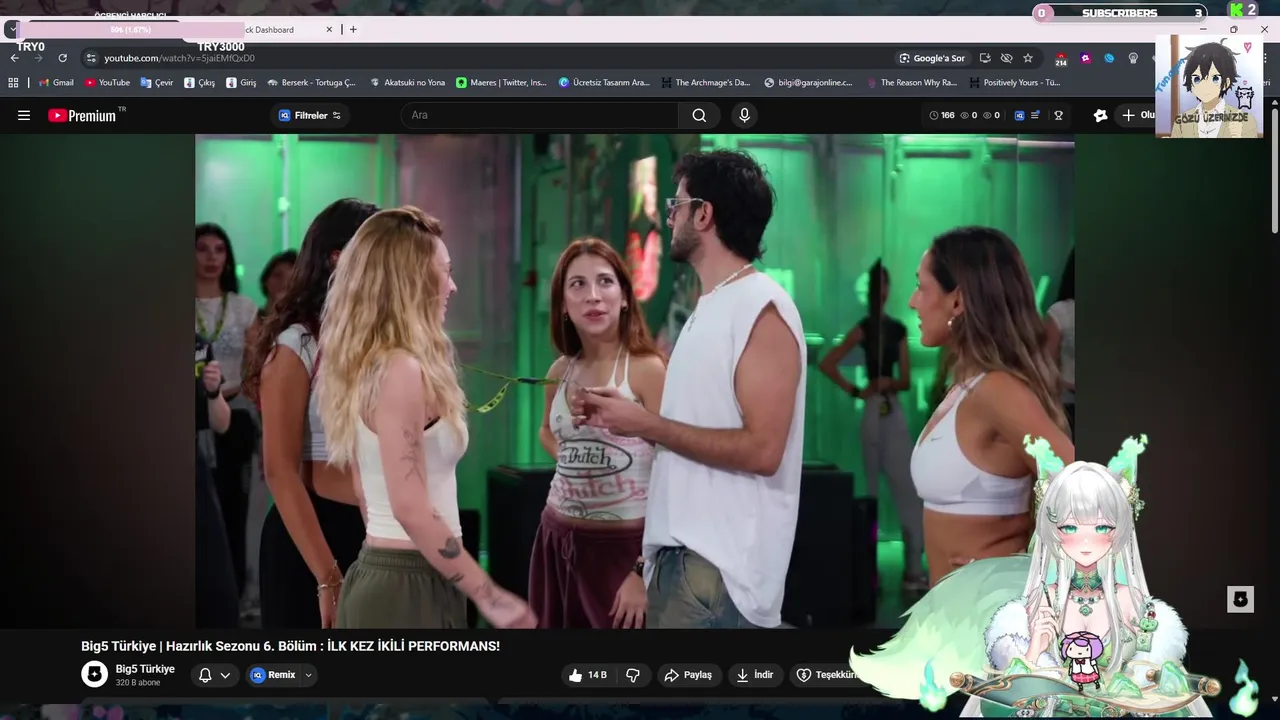Focus the Ara search field
The image size is (1280, 720).
(540, 115)
